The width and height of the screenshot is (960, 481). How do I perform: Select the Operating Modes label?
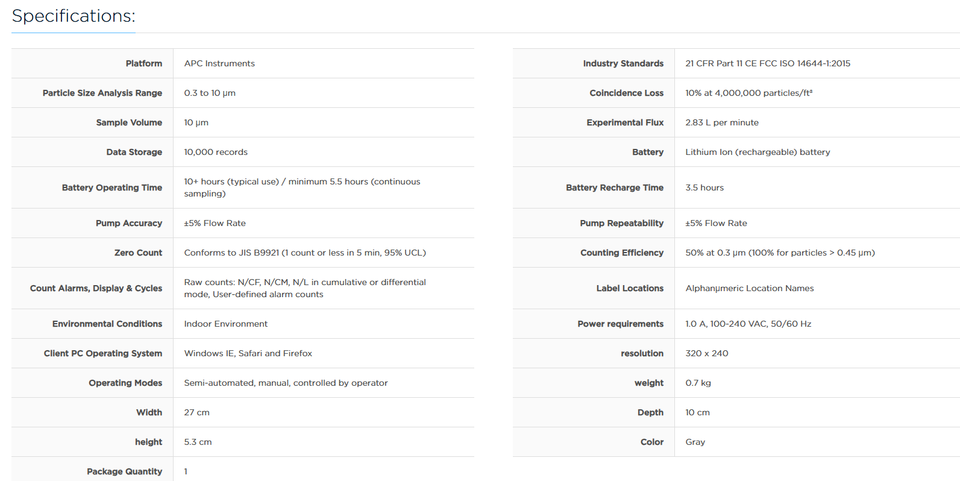[x=126, y=383]
